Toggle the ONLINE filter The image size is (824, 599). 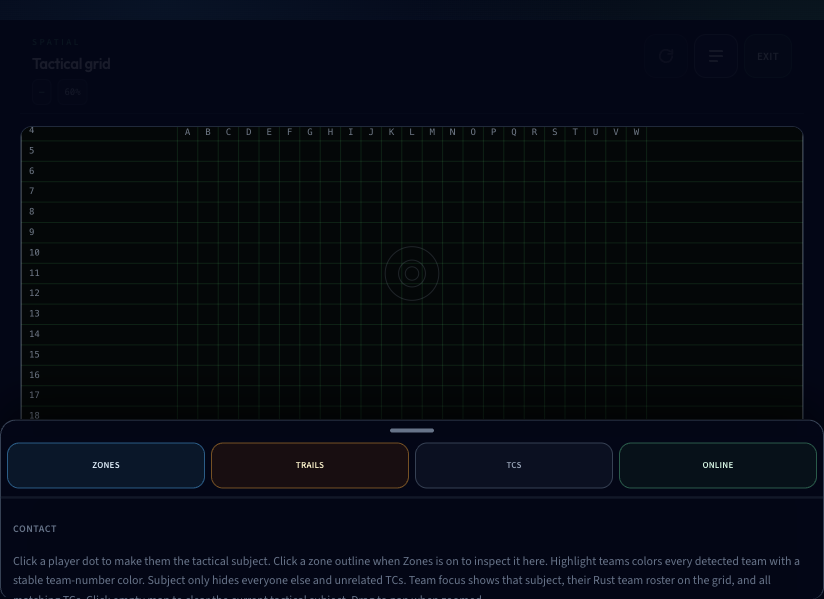pyautogui.click(x=718, y=465)
